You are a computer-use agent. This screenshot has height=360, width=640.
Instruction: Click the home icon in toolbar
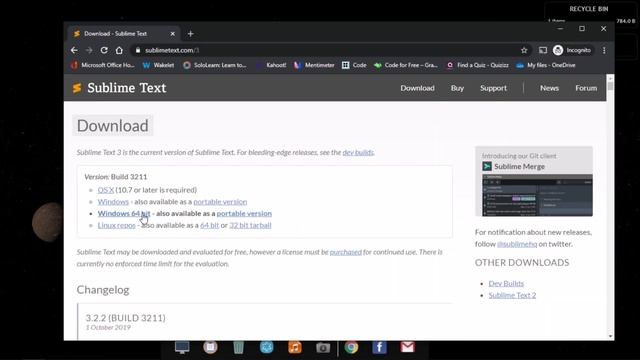(119, 50)
